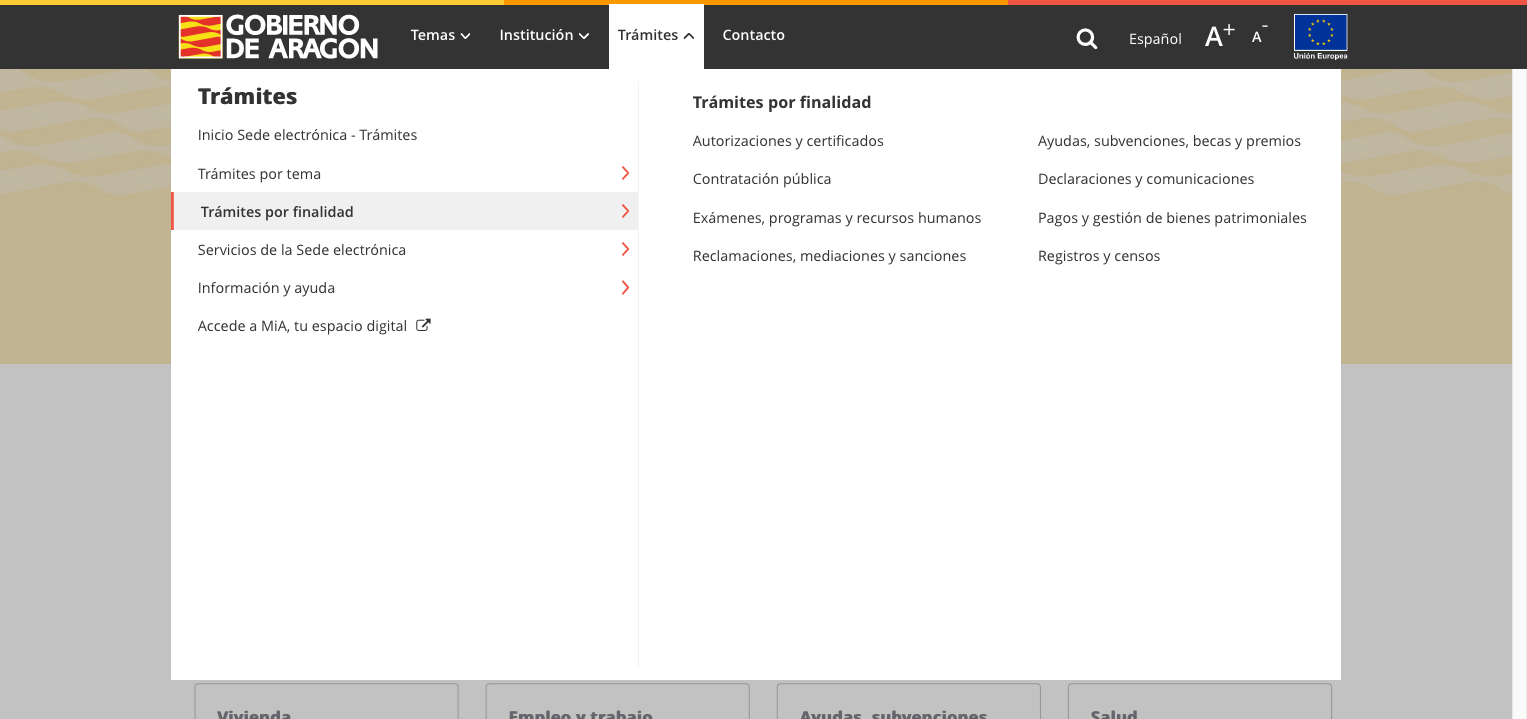Screen dimensions: 1527x719
Task: Expand Información y ayuda chevron arrow
Action: tap(625, 287)
